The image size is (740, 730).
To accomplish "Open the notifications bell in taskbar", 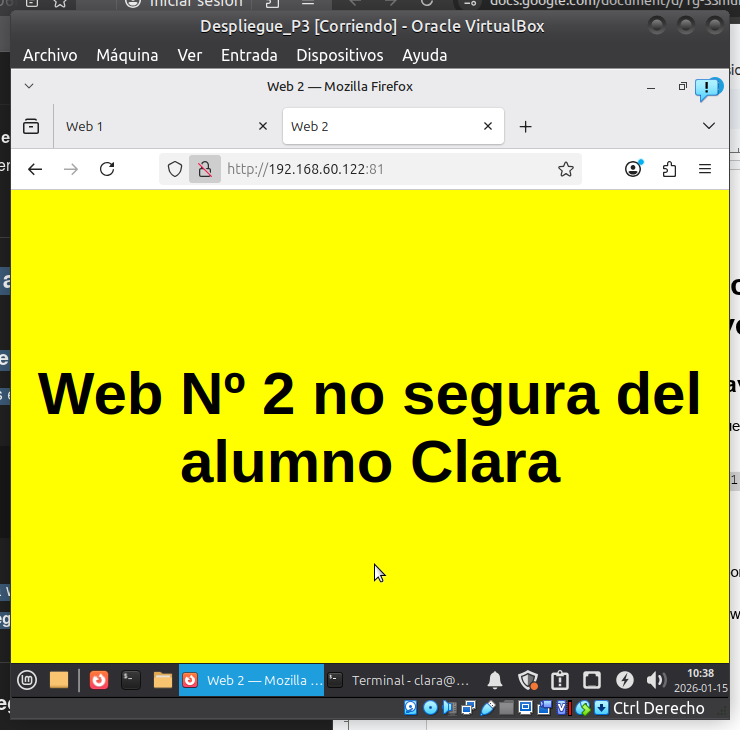I will coord(495,680).
